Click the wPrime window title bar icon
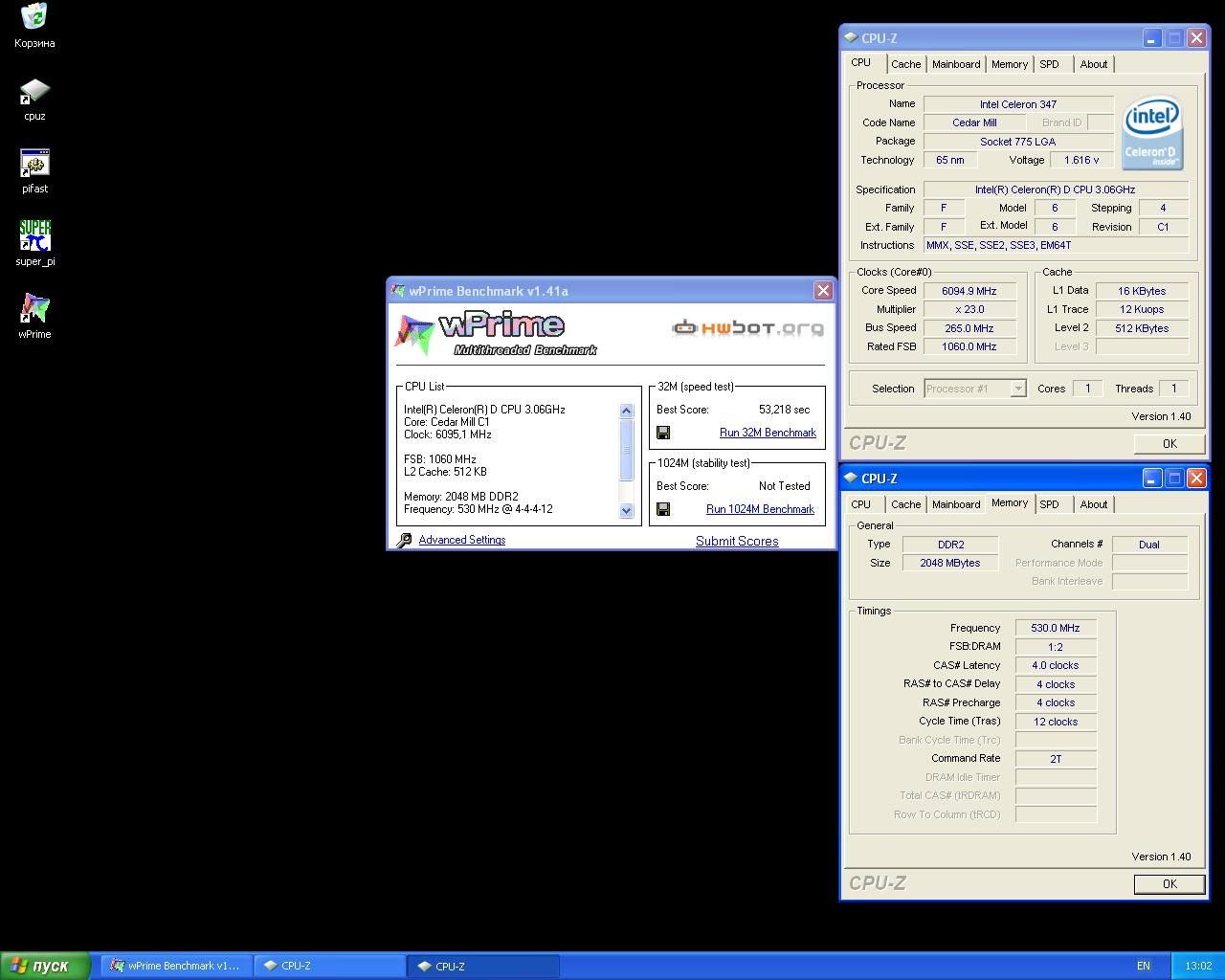1225x980 pixels. 398,291
